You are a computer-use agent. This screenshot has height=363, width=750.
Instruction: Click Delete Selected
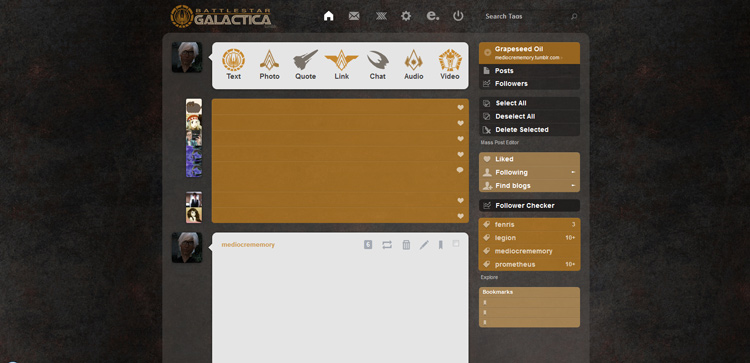(x=529, y=130)
